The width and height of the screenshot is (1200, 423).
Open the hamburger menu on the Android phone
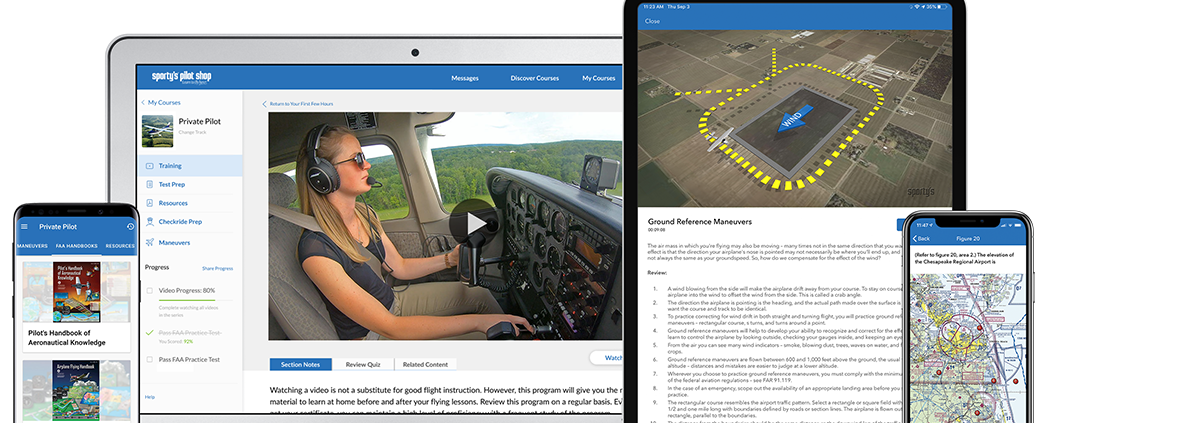point(25,226)
